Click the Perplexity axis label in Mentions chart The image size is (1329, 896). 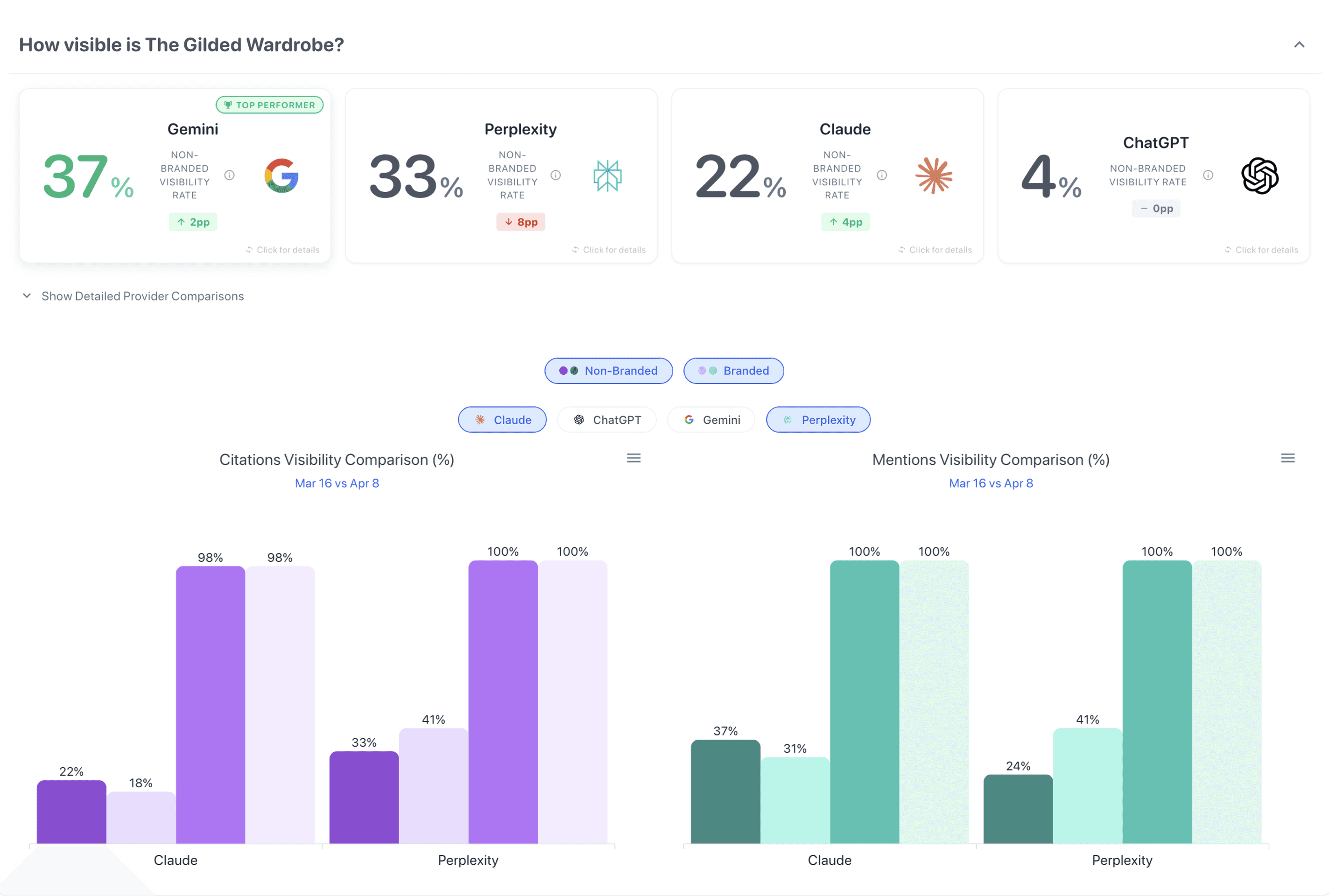pos(1122,861)
